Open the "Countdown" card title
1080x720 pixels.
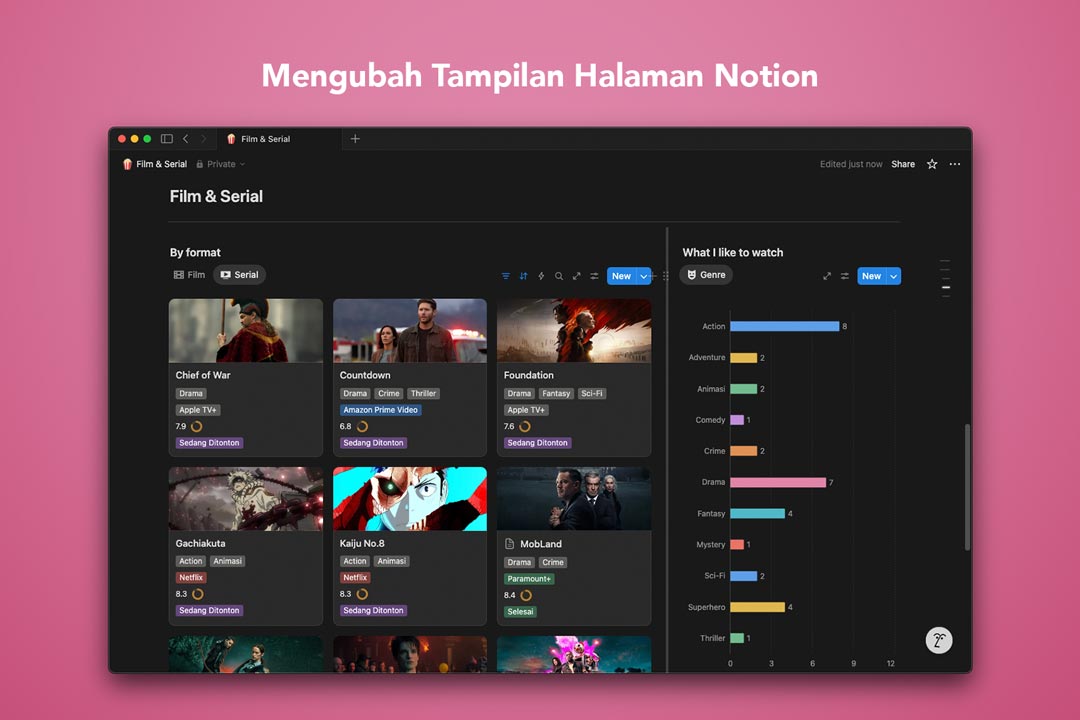click(365, 375)
